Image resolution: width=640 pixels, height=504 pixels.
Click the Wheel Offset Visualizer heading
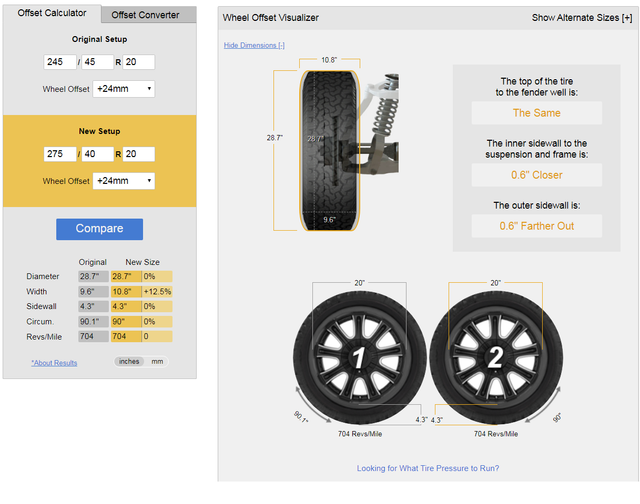point(271,18)
